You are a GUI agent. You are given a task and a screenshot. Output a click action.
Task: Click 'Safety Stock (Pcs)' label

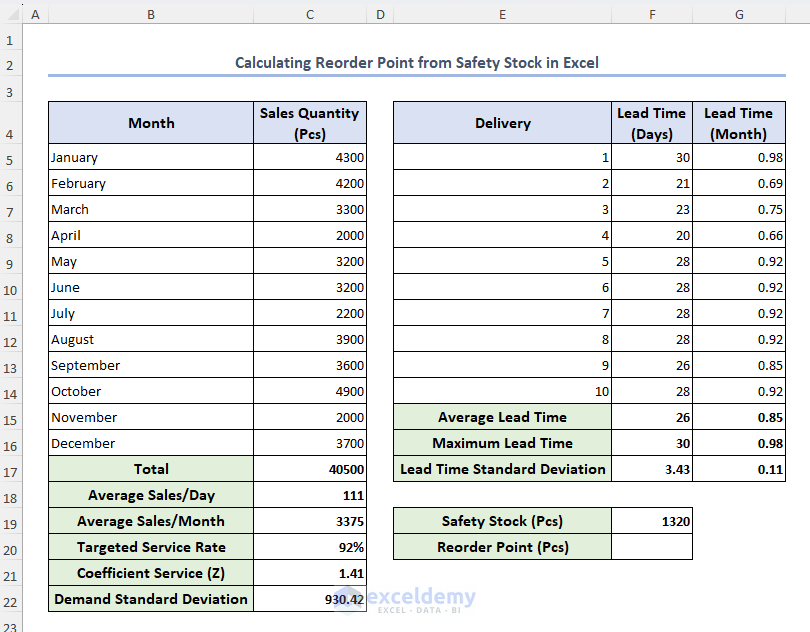pos(502,521)
